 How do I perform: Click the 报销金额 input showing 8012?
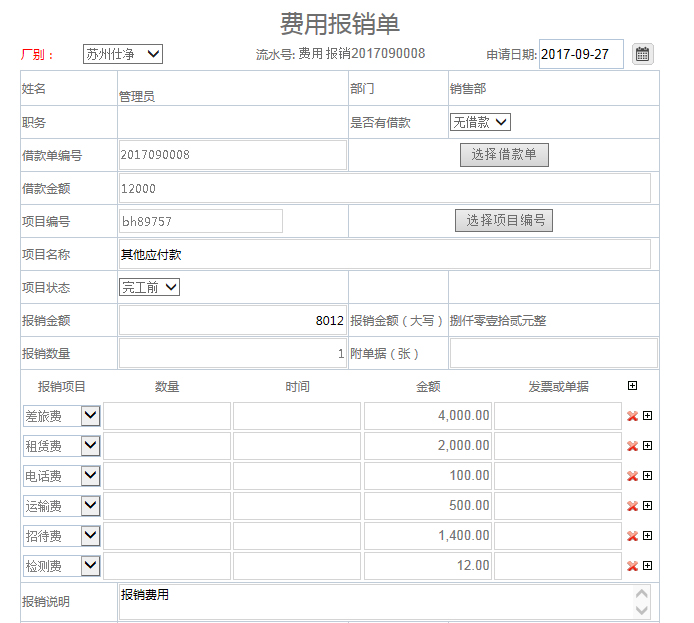[x=233, y=321]
